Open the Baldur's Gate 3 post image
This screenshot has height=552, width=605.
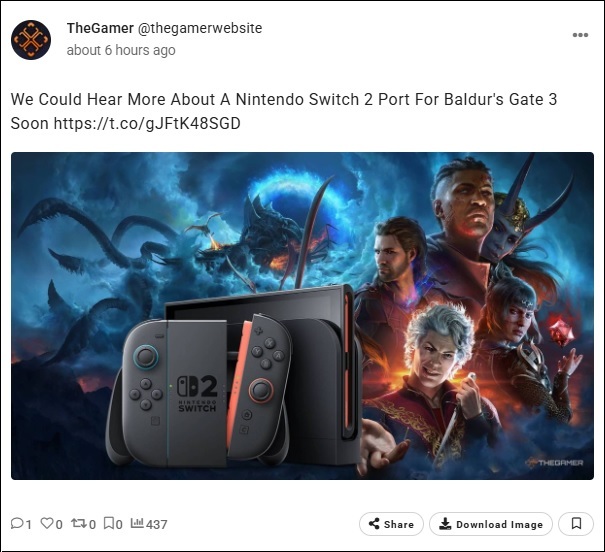coord(302,316)
